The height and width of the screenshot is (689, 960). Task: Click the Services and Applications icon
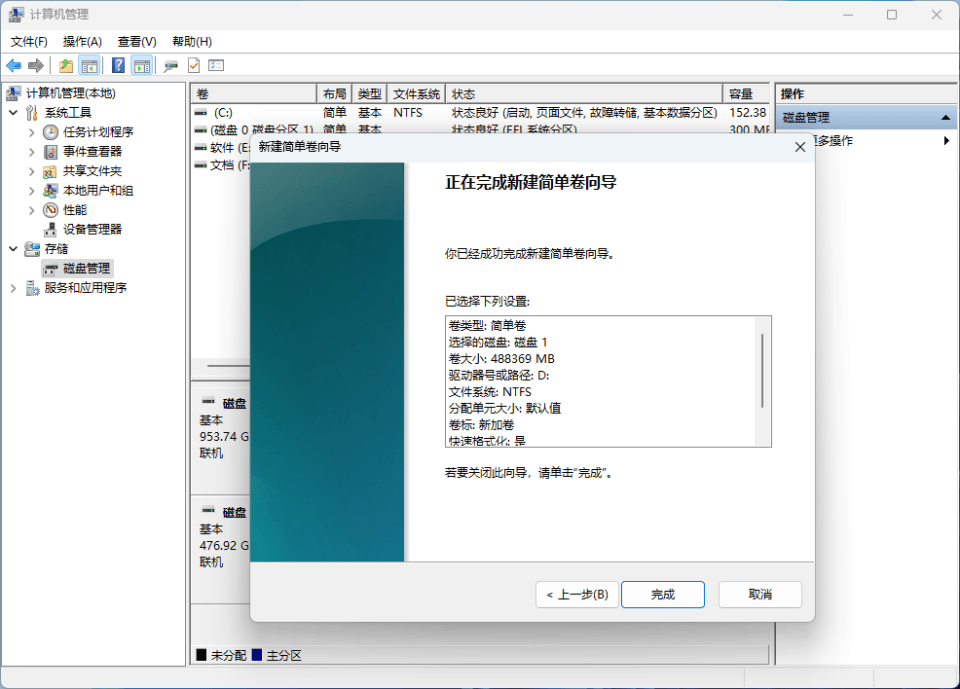(32, 288)
